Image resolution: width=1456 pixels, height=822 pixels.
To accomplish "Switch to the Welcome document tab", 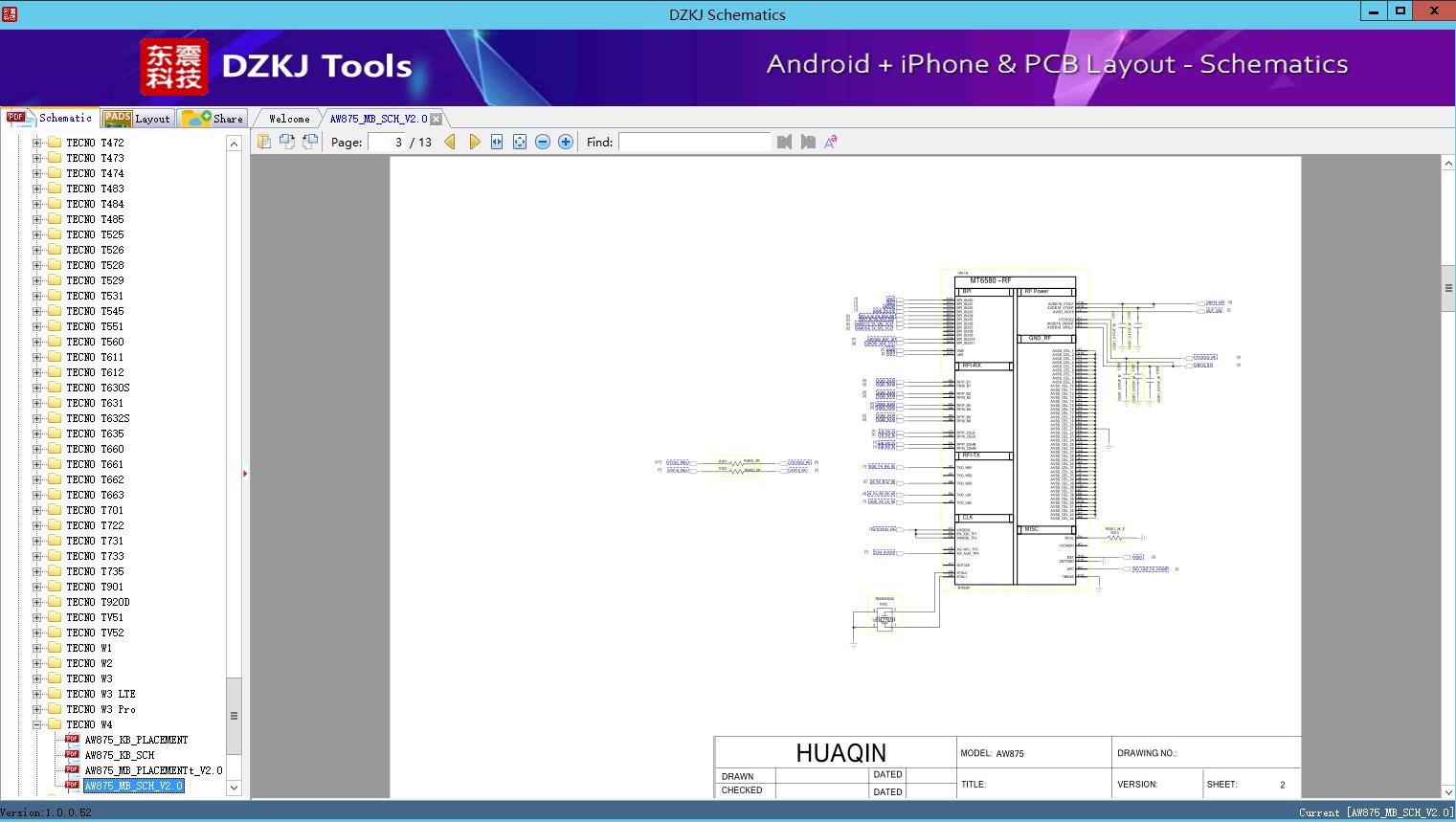I will (x=288, y=119).
